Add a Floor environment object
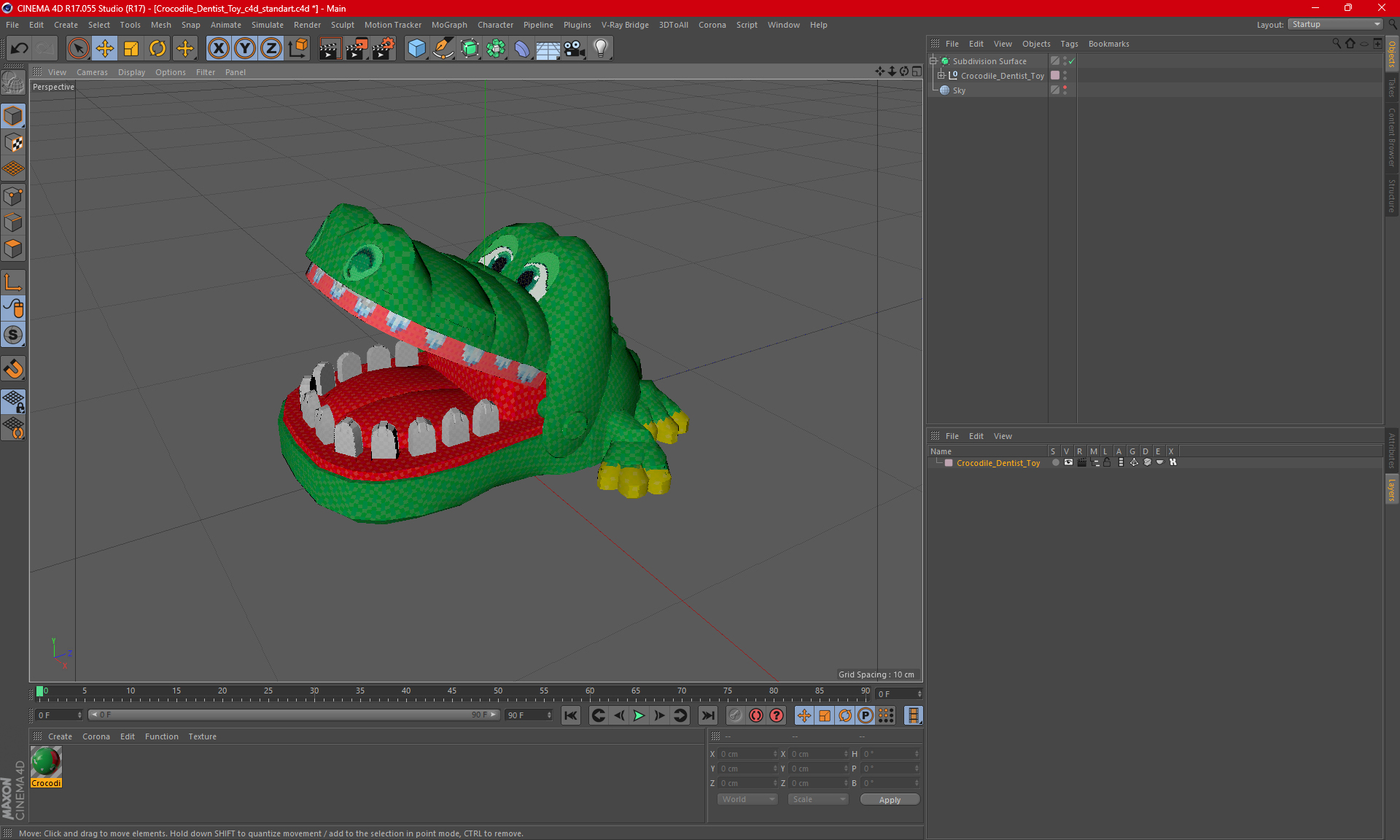This screenshot has height=840, width=1400. (548, 49)
